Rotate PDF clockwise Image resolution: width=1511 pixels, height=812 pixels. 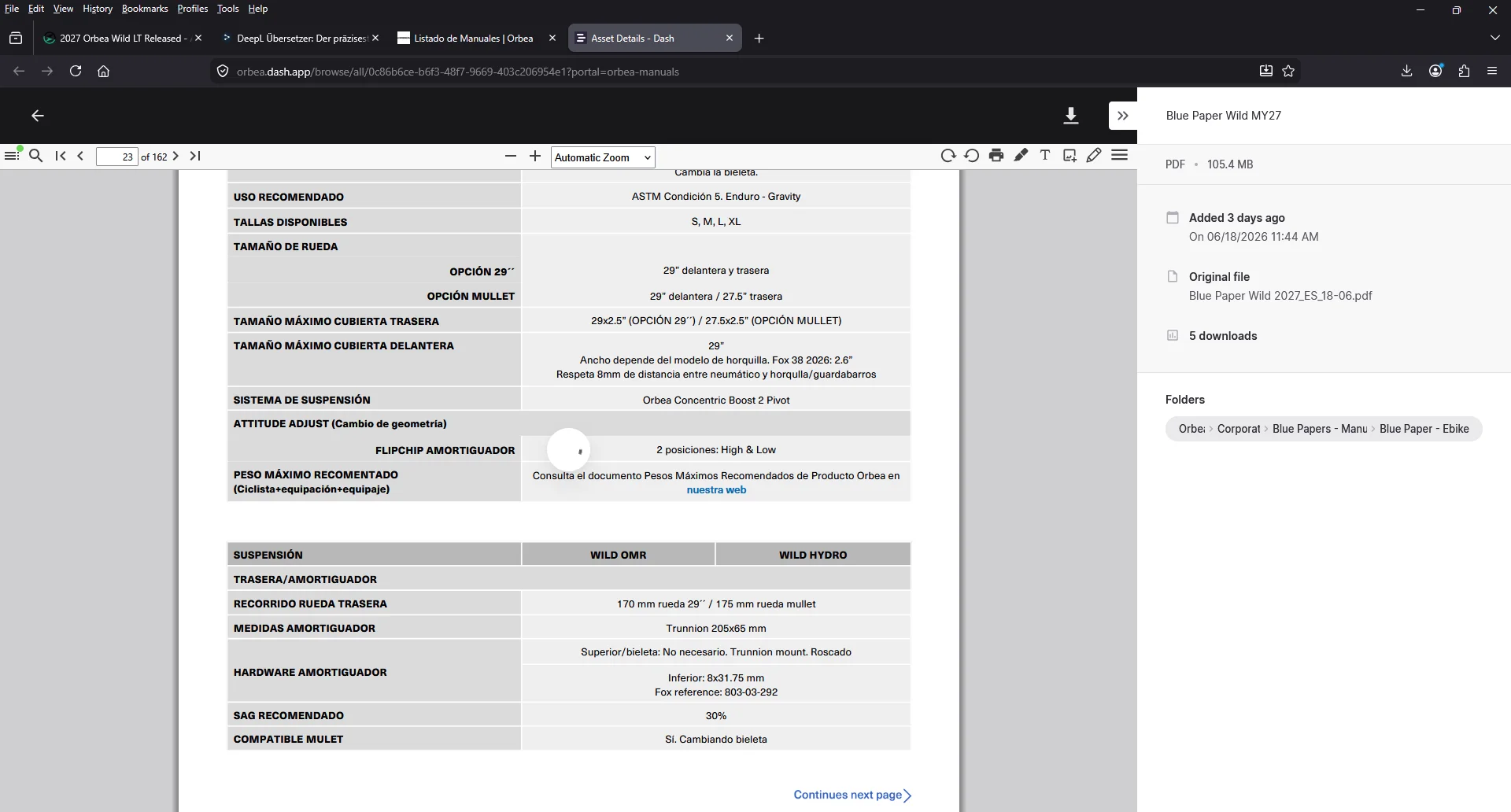948,156
